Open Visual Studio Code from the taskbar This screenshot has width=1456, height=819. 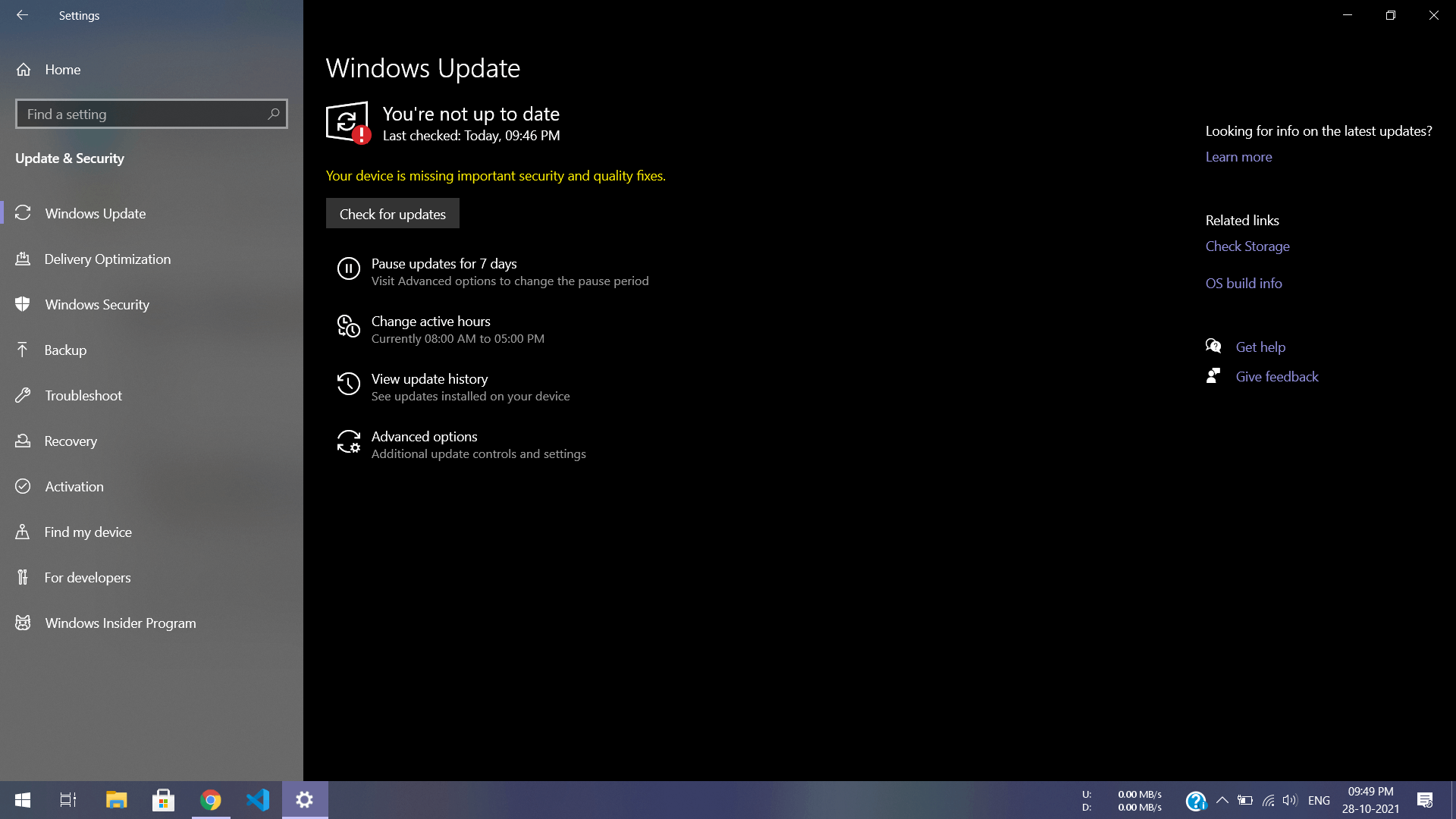[258, 800]
